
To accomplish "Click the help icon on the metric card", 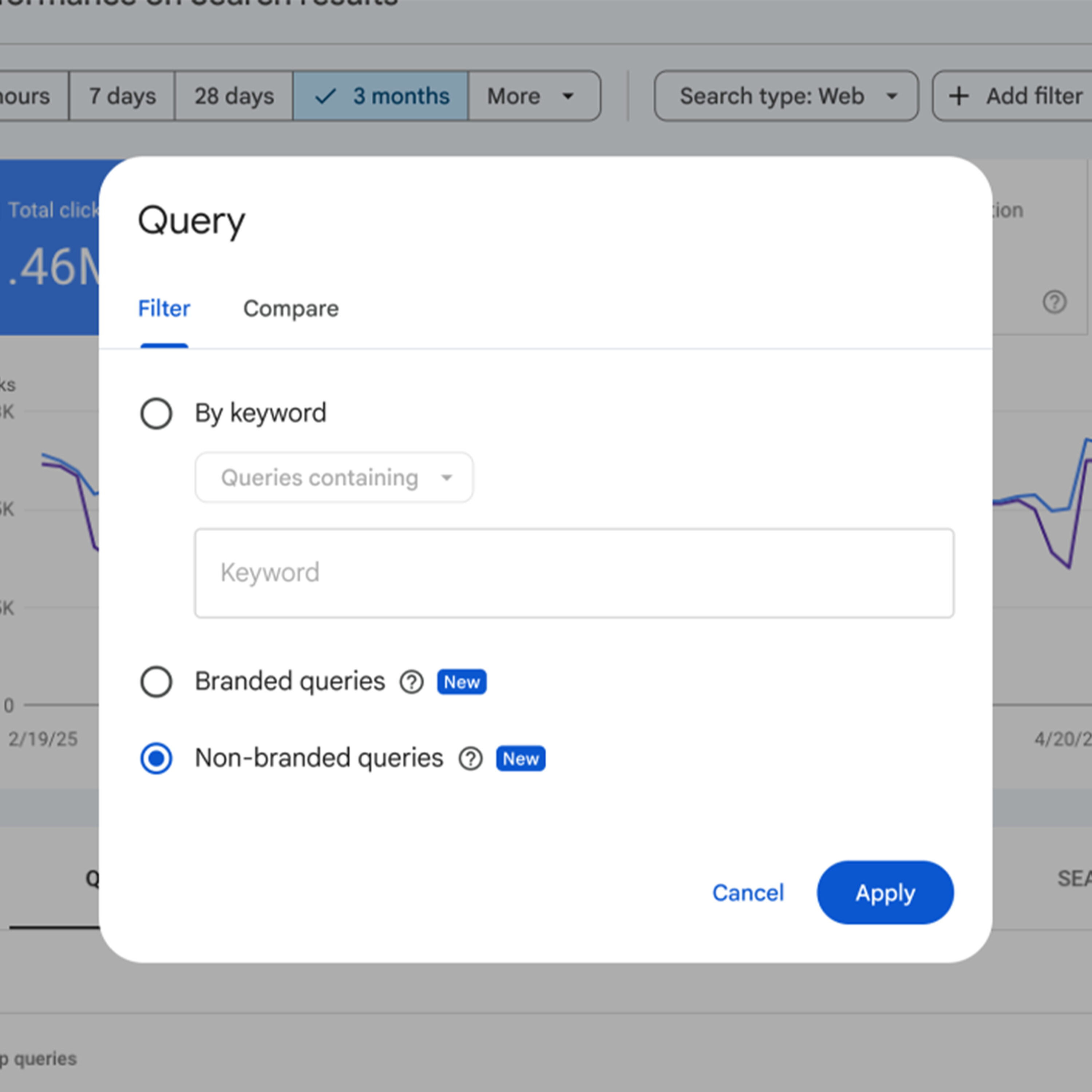I will coord(1054,302).
